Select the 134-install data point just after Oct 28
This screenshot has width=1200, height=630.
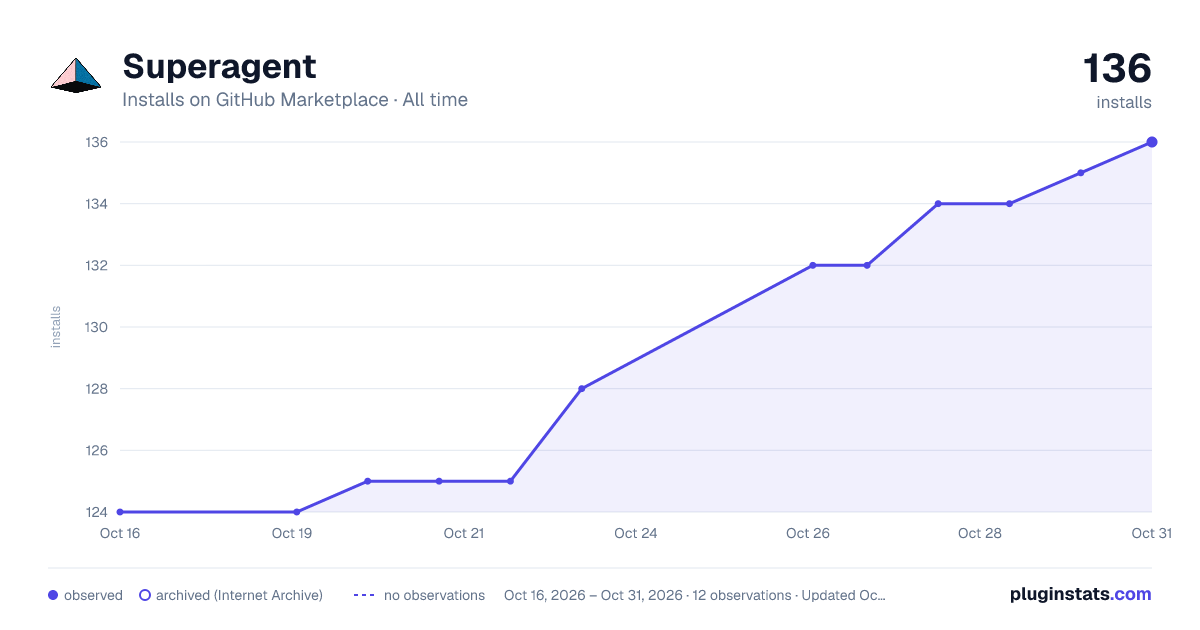tap(1009, 204)
